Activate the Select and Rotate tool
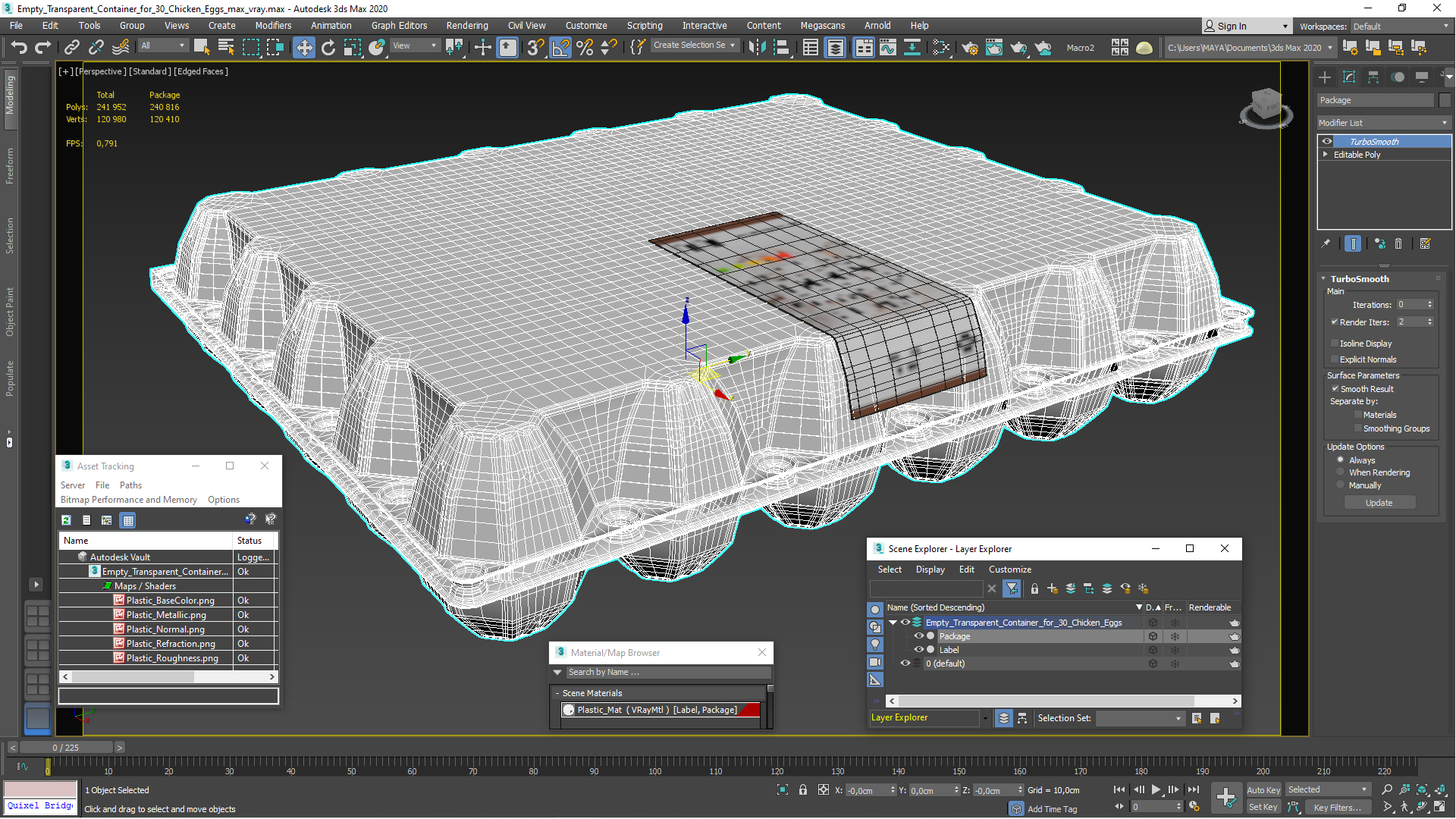Screen dimensions: 1456x819 pos(328,47)
